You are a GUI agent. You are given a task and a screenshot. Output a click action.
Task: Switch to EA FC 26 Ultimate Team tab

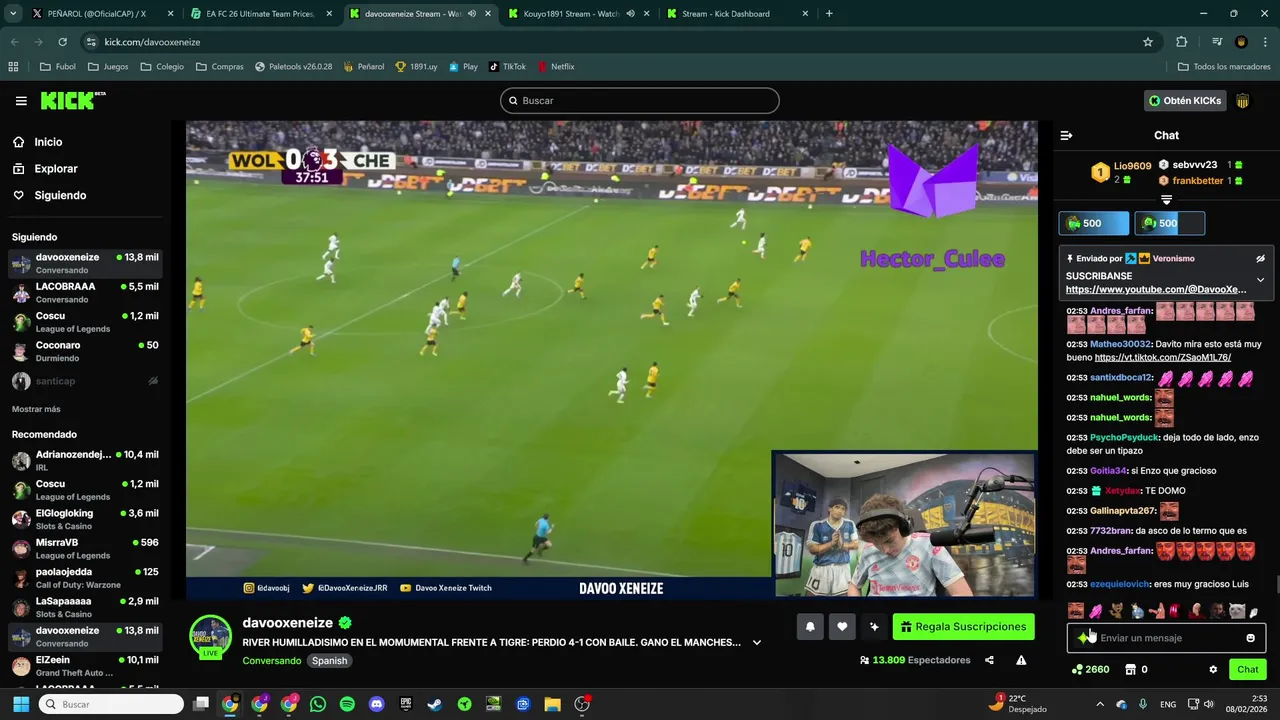260,14
